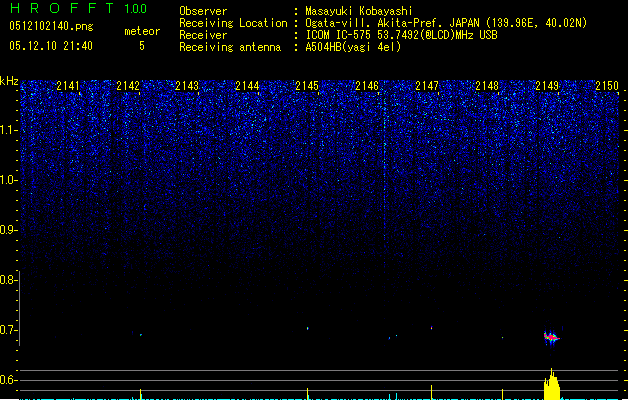Click the 2142 time marker
The width and height of the screenshot is (629, 400).
tap(128, 86)
